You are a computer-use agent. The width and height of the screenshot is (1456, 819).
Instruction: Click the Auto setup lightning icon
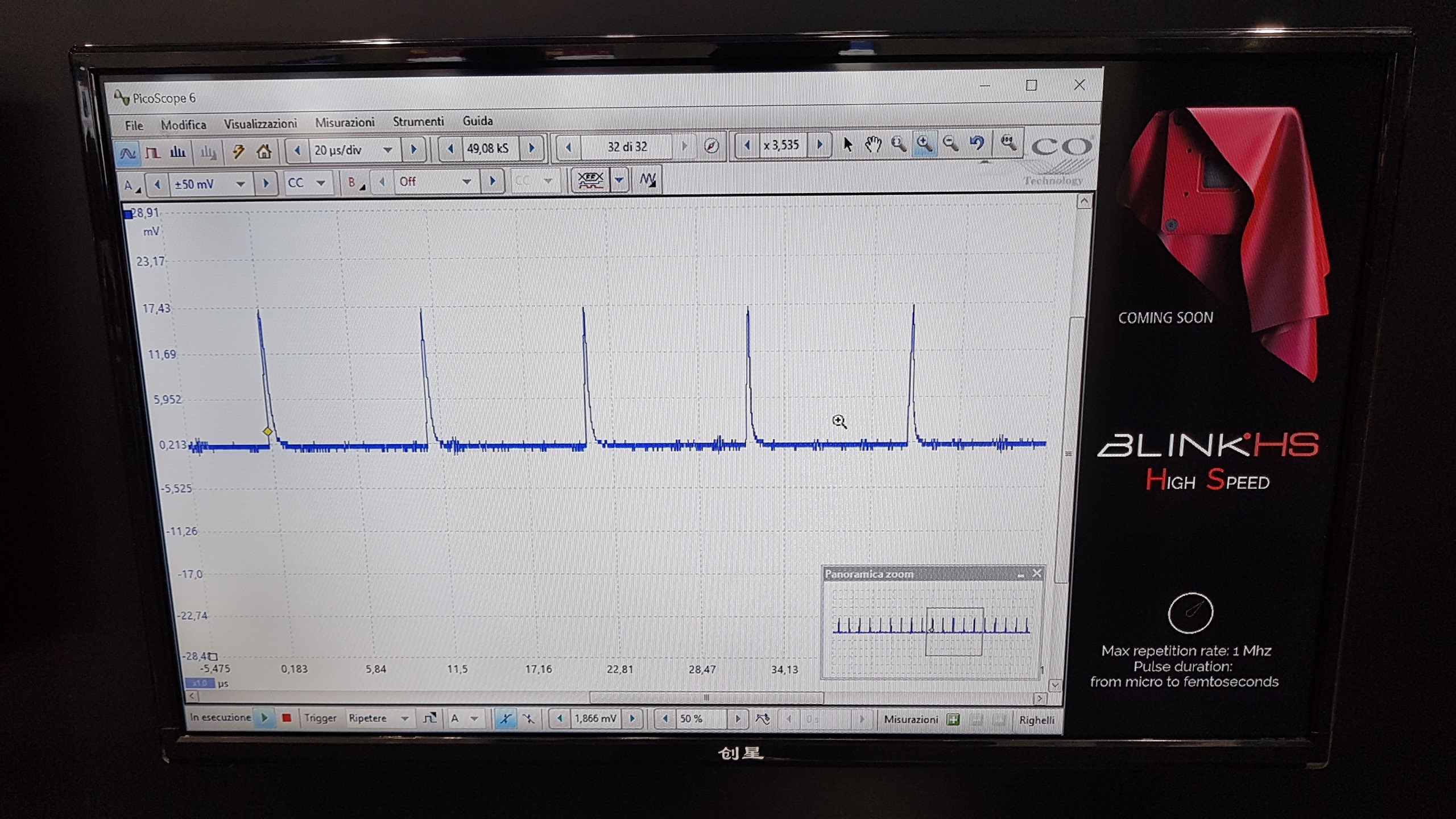(238, 151)
